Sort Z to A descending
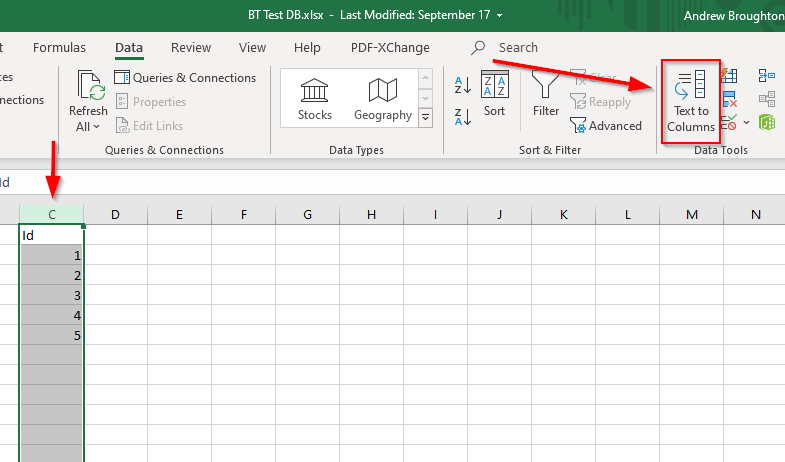This screenshot has height=462, width=785. pyautogui.click(x=463, y=117)
